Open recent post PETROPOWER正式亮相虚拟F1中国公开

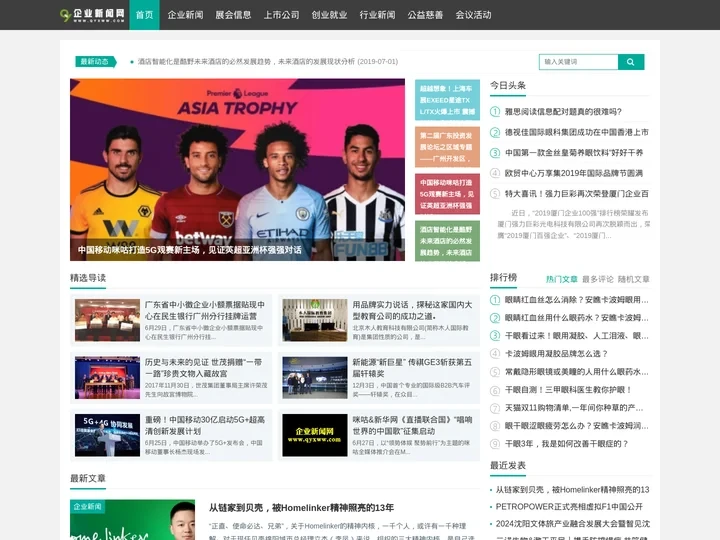(x=569, y=506)
